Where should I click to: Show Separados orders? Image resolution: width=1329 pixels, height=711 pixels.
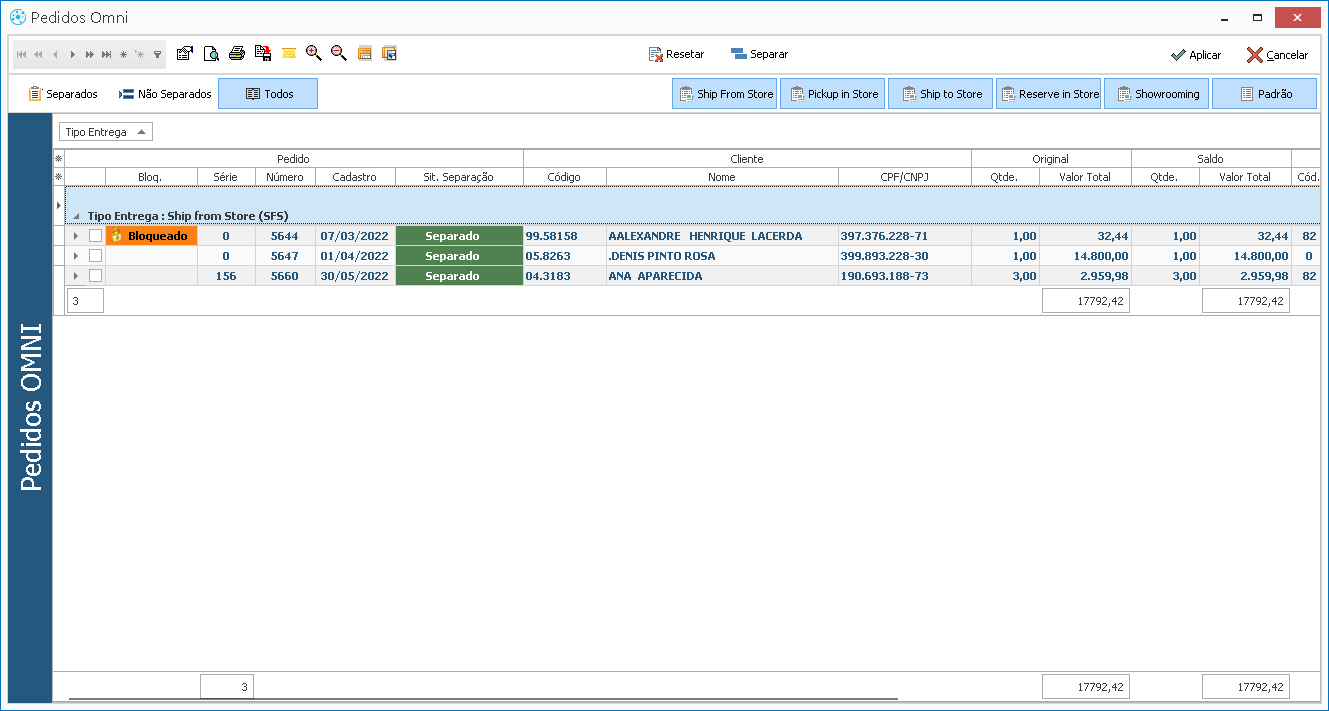63,94
